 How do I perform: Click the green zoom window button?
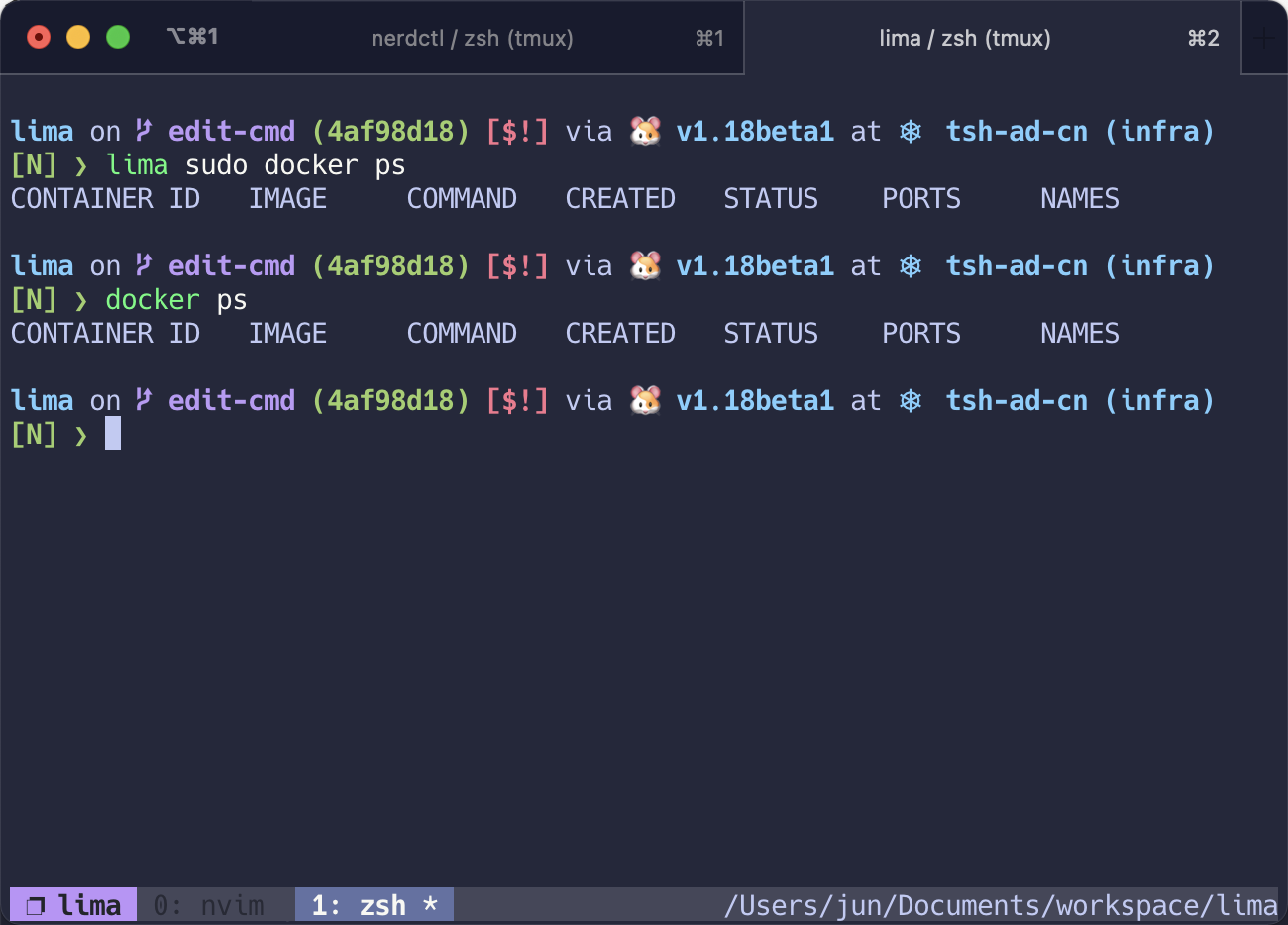(x=118, y=37)
